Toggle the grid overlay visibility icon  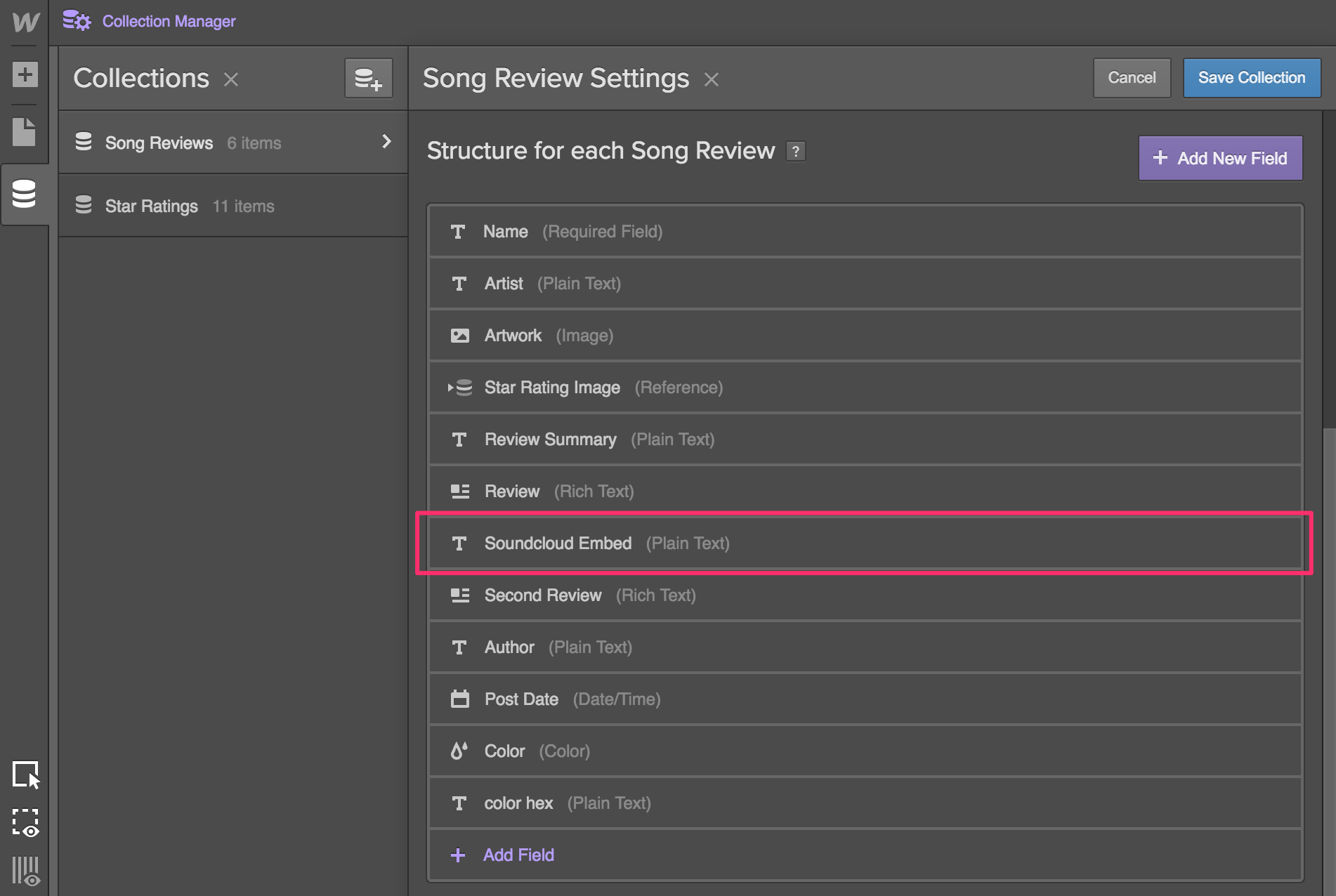pyautogui.click(x=26, y=871)
